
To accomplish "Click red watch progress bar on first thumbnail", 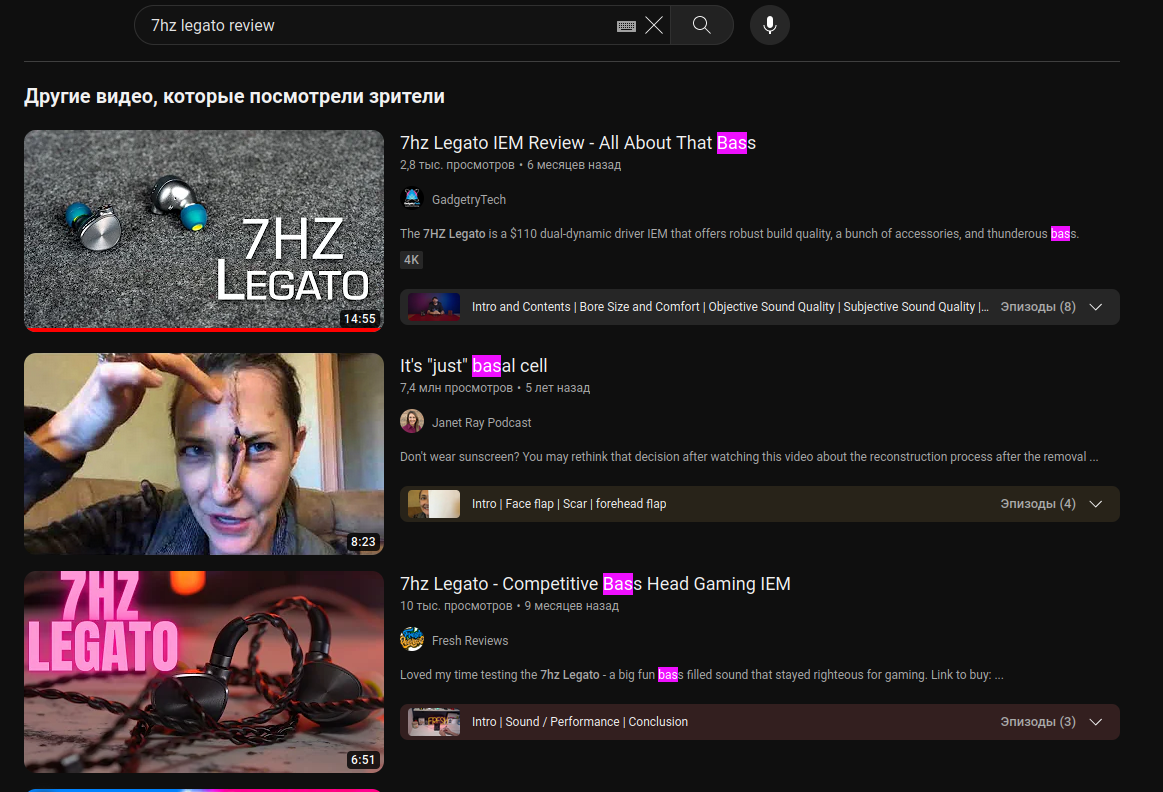I will tap(204, 329).
